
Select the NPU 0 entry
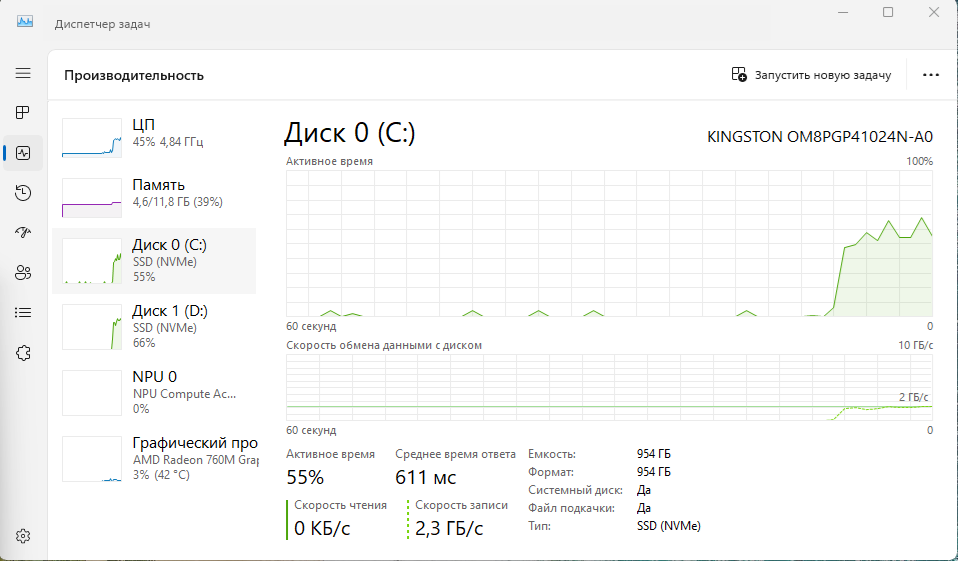[x=154, y=393]
